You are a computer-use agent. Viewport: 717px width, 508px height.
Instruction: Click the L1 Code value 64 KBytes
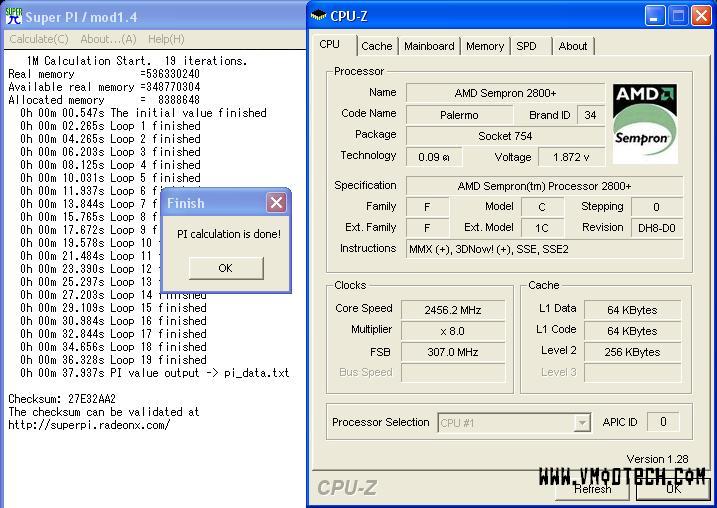(x=632, y=331)
